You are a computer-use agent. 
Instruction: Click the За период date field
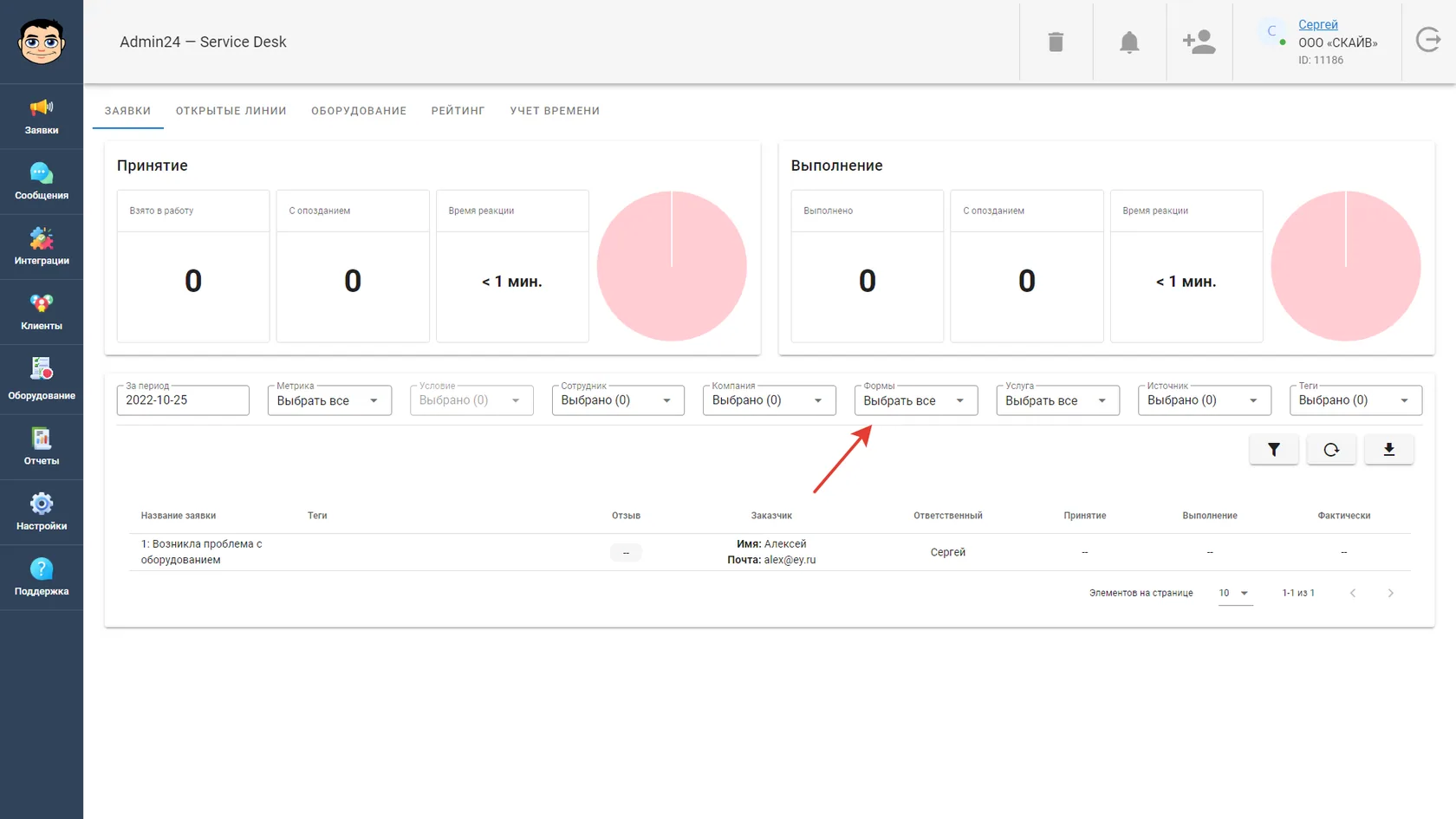click(x=183, y=400)
